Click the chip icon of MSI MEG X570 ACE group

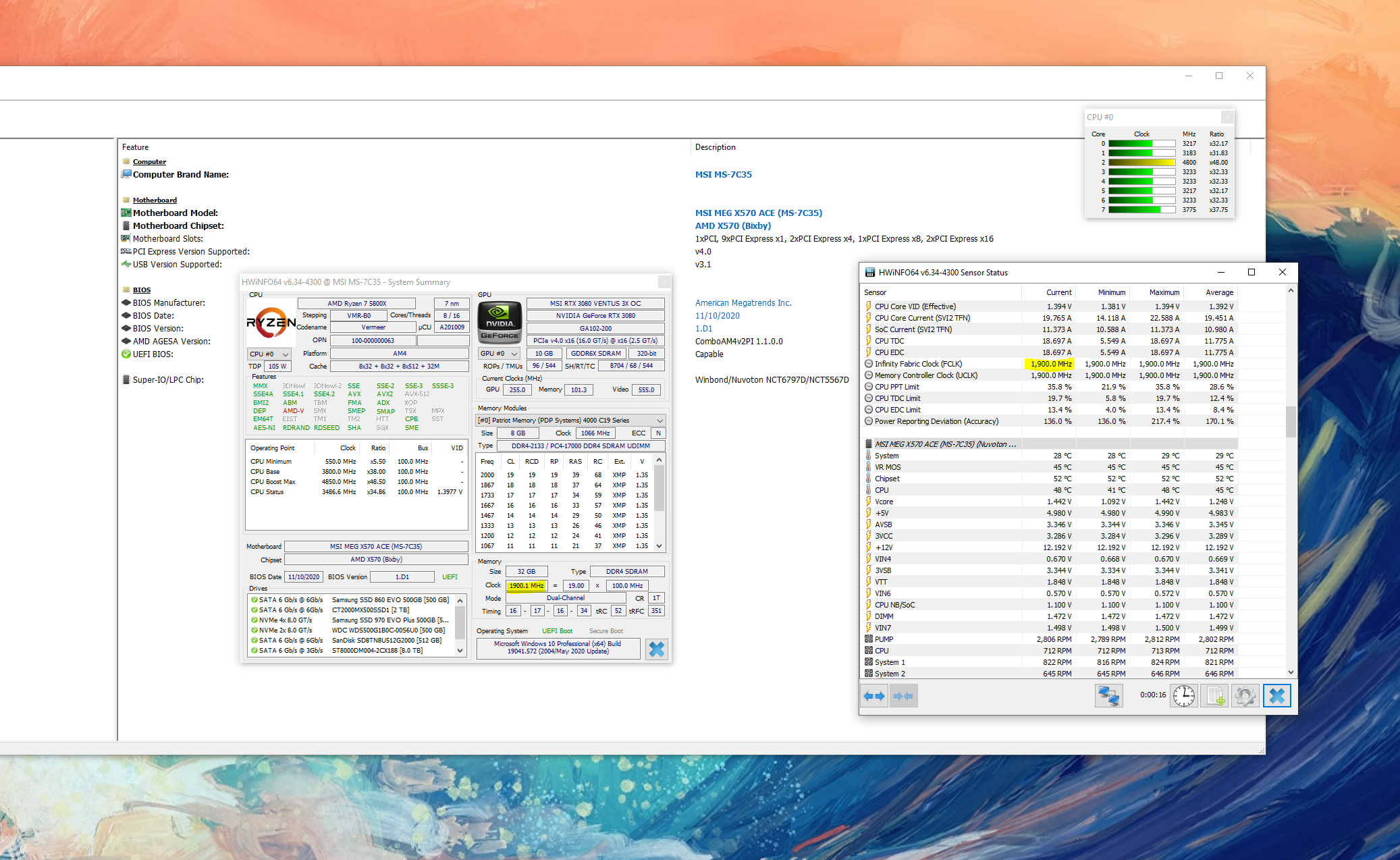[x=869, y=444]
